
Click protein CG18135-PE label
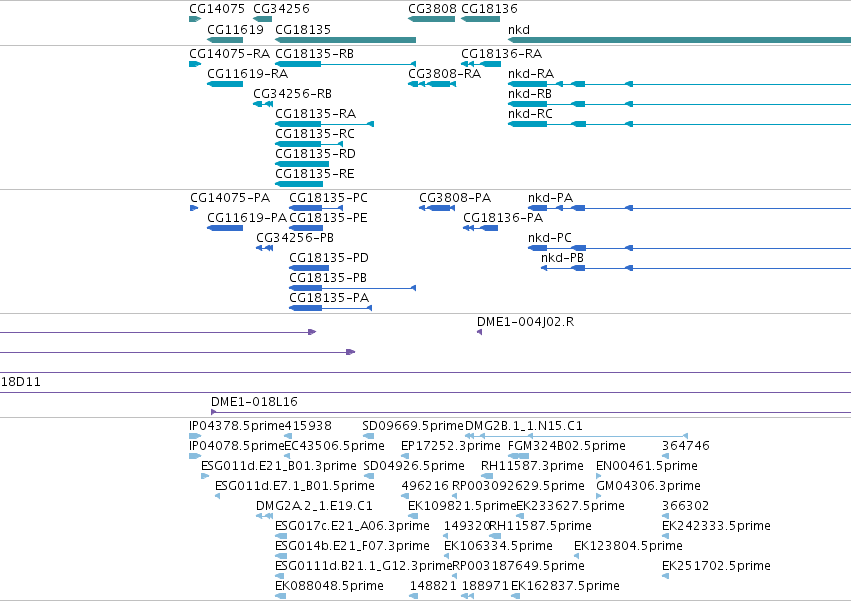point(328,218)
